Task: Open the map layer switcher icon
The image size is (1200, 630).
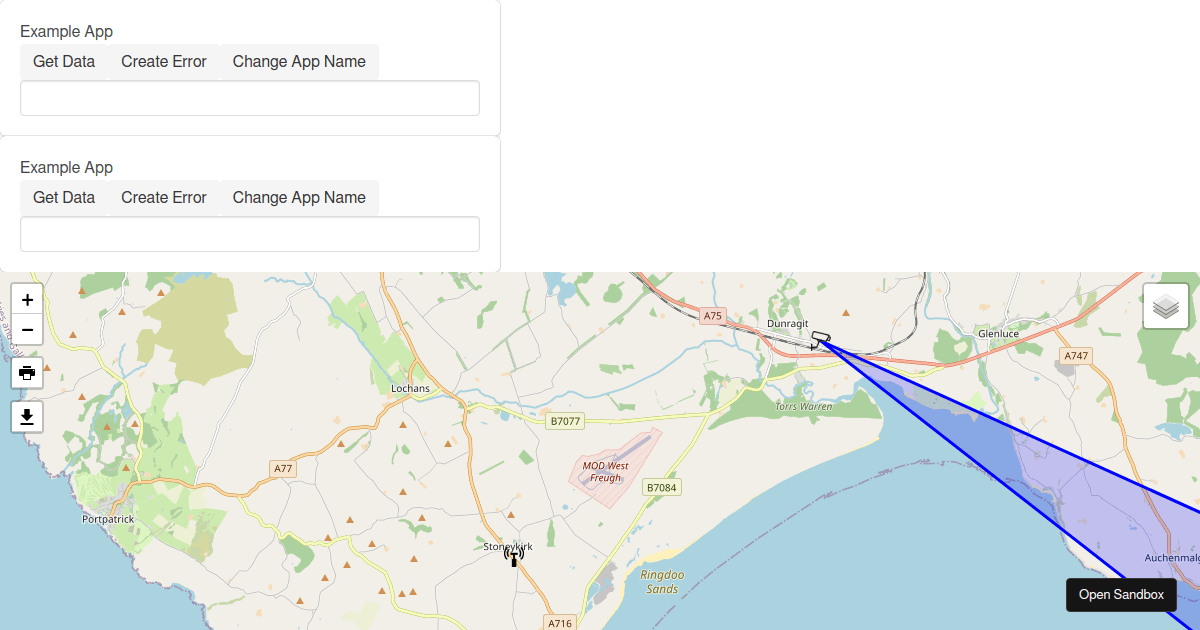Action: tap(1164, 306)
